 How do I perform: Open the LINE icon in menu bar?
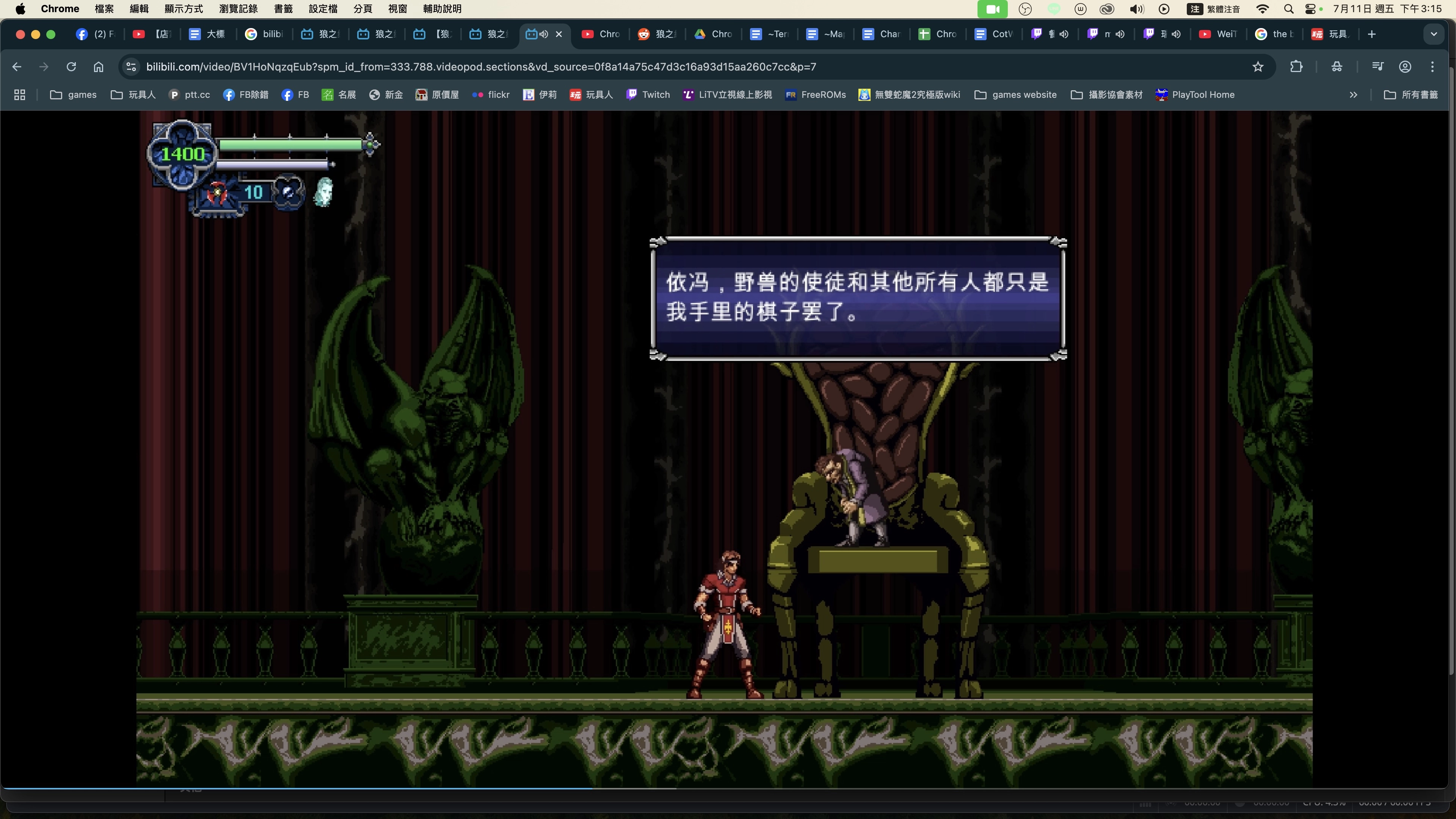point(1054,9)
